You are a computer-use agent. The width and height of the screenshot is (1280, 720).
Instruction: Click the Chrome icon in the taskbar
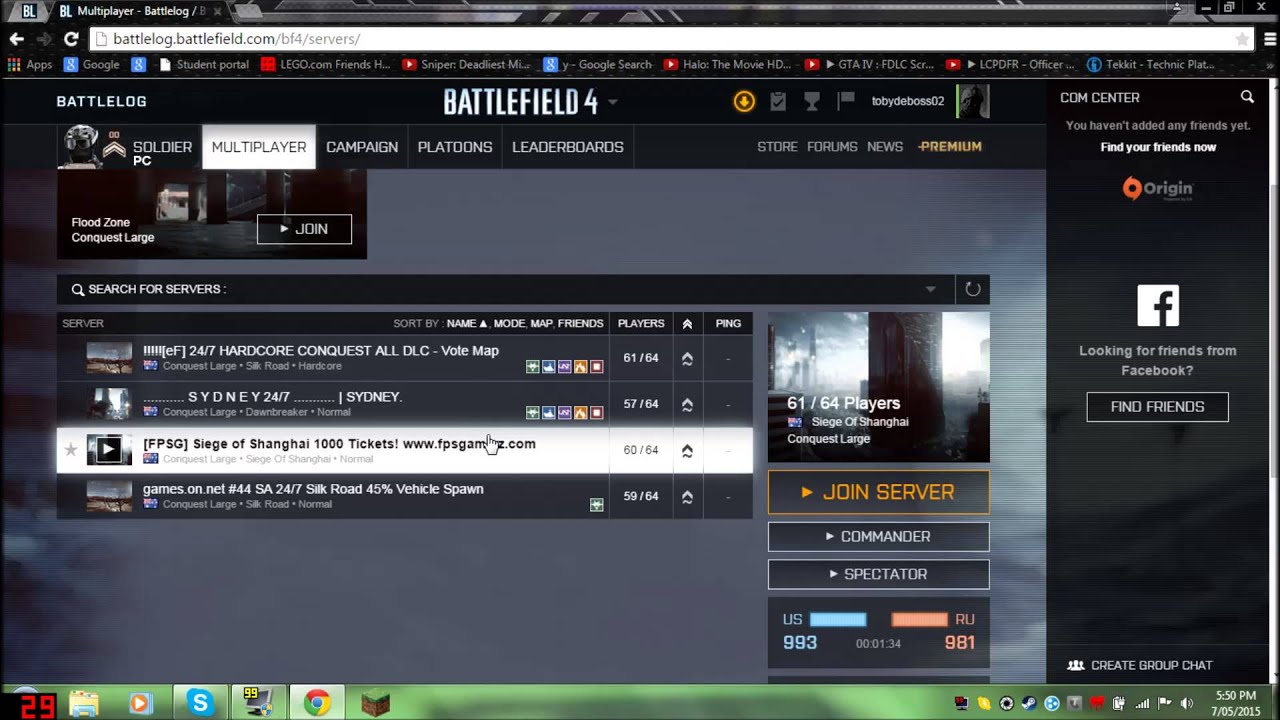(317, 703)
